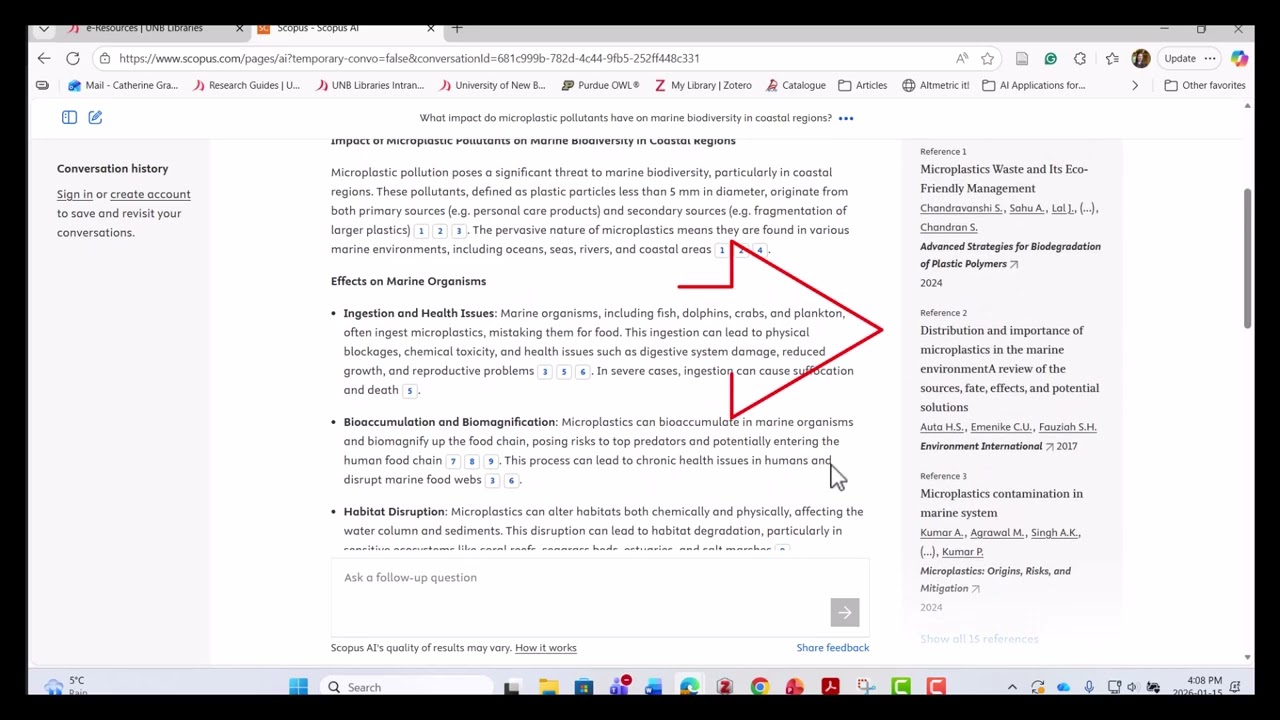Open the Articles bookmarks folder
This screenshot has width=1280, height=720.
(863, 86)
